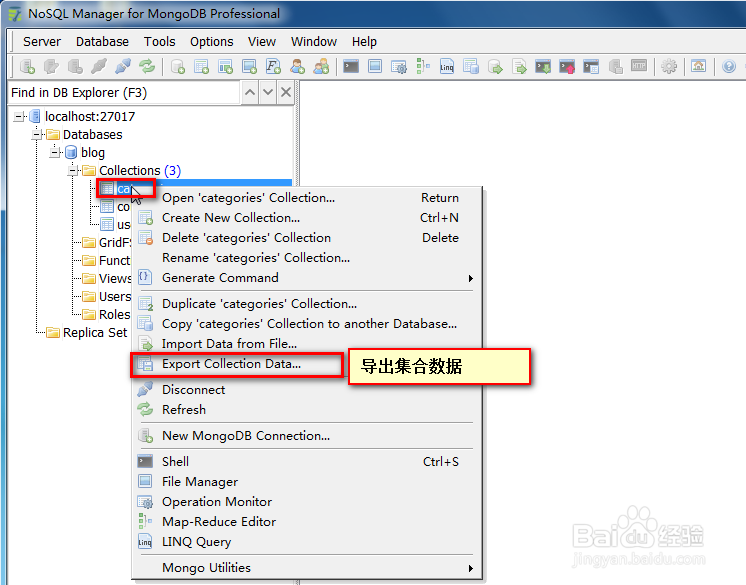This screenshot has height=585, width=746.
Task: Click the home page toolbar icon
Action: [x=698, y=66]
